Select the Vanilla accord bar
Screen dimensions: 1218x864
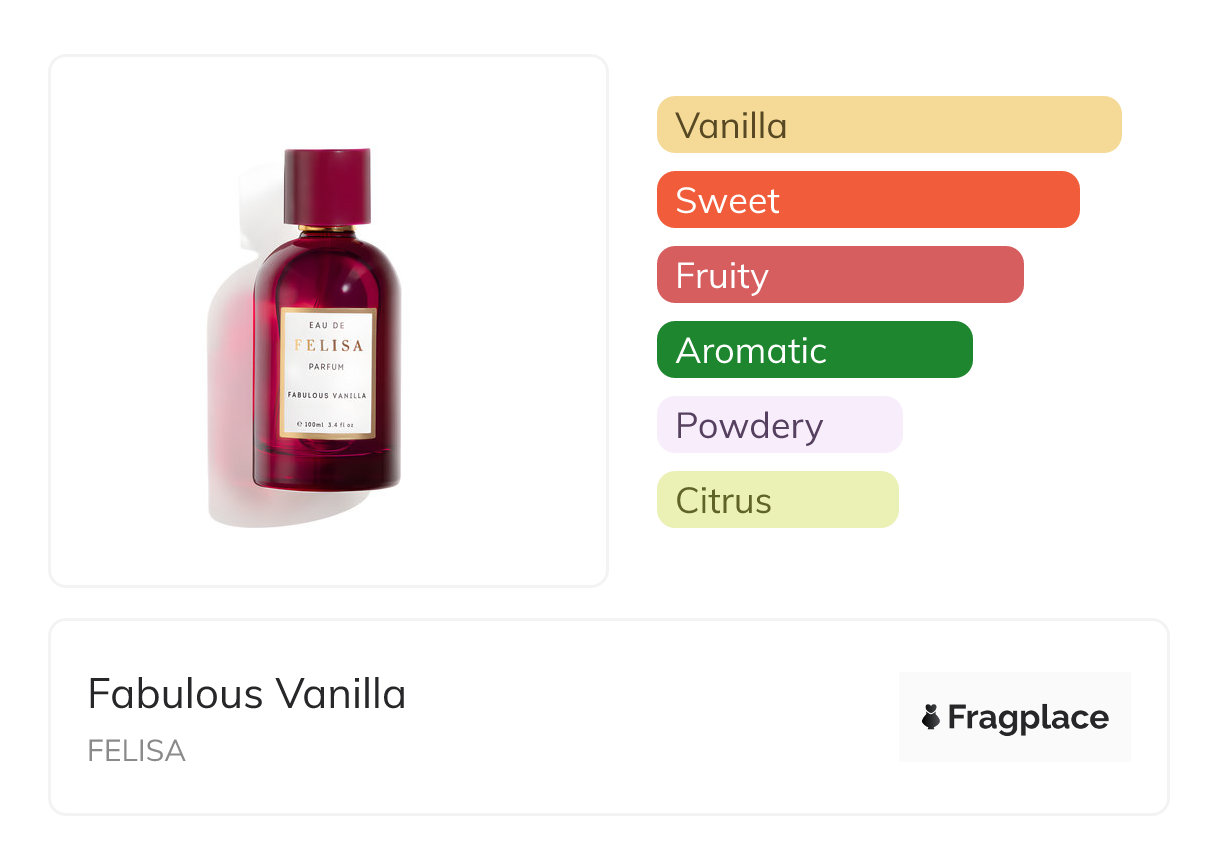(x=888, y=125)
